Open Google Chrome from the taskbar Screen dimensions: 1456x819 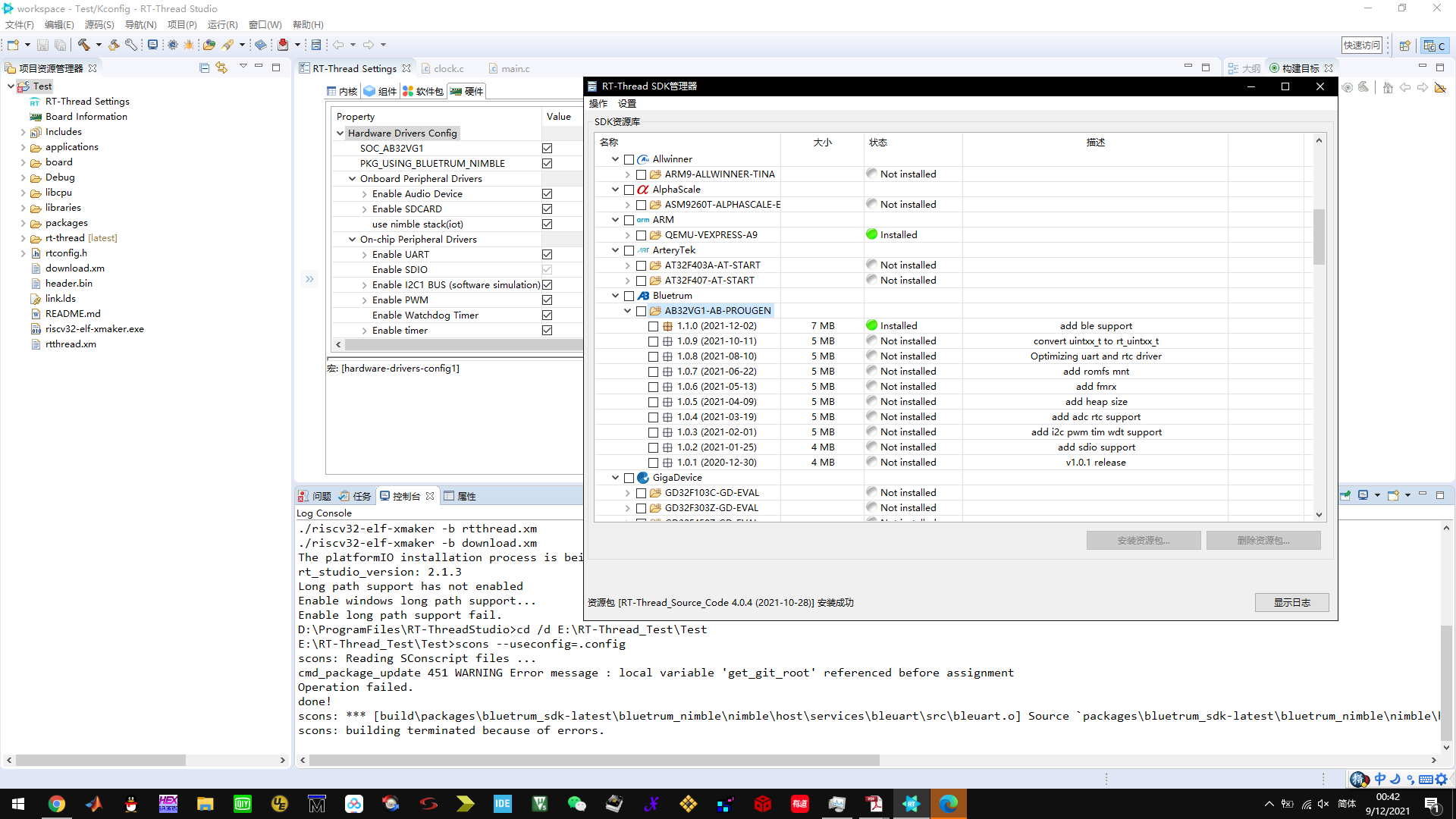pos(57,804)
